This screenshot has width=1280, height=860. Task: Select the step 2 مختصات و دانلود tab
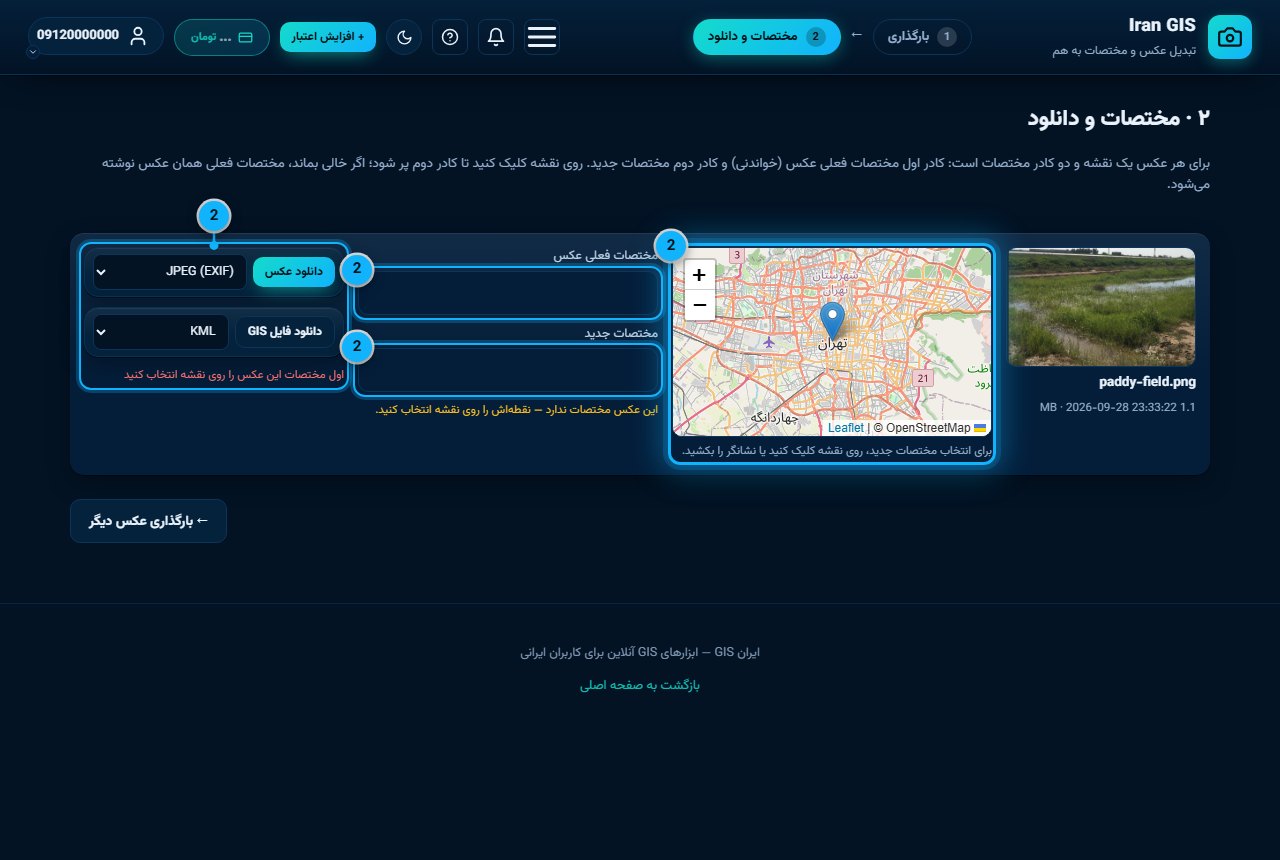[767, 37]
